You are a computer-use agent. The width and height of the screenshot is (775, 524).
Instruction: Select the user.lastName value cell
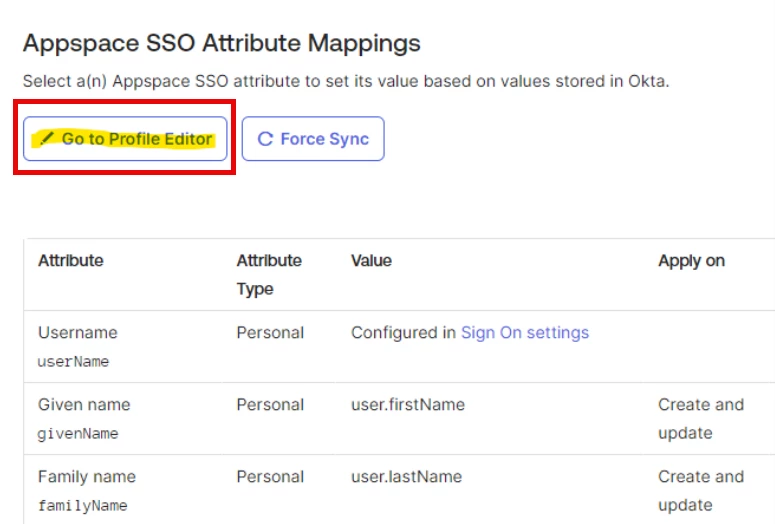406,477
